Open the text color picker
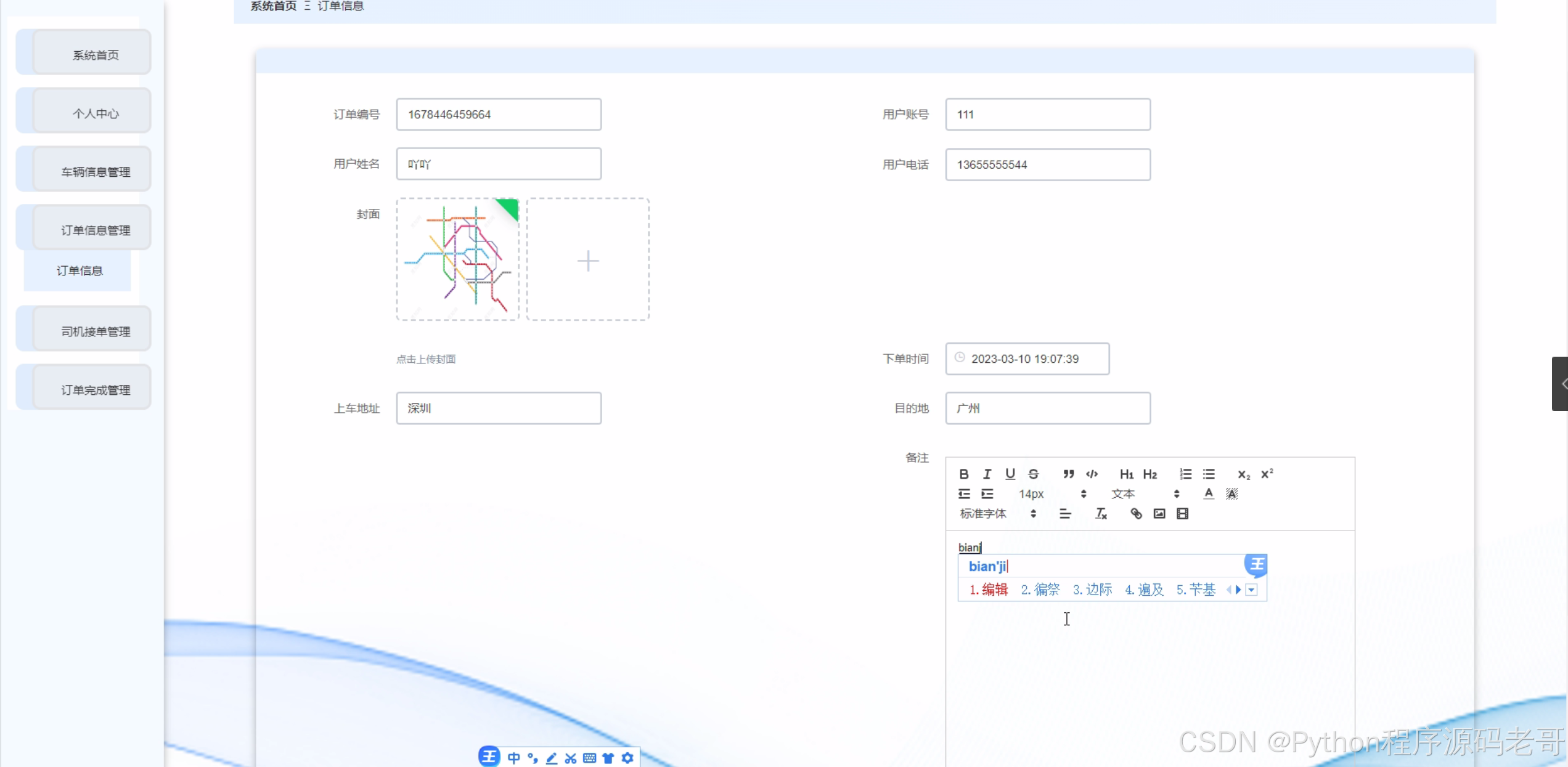The width and height of the screenshot is (1568, 767). (x=1208, y=494)
